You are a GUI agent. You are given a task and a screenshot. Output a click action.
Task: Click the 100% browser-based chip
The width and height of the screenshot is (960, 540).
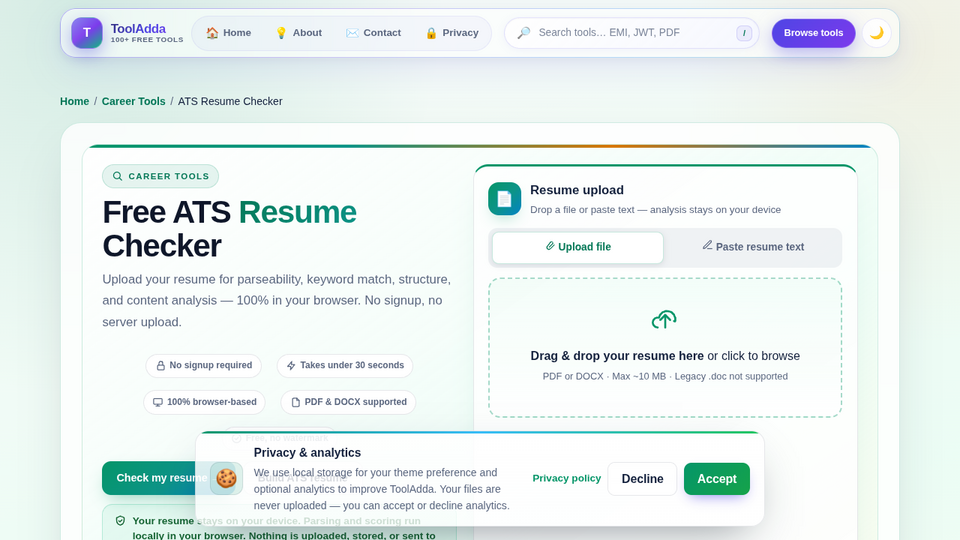click(204, 402)
